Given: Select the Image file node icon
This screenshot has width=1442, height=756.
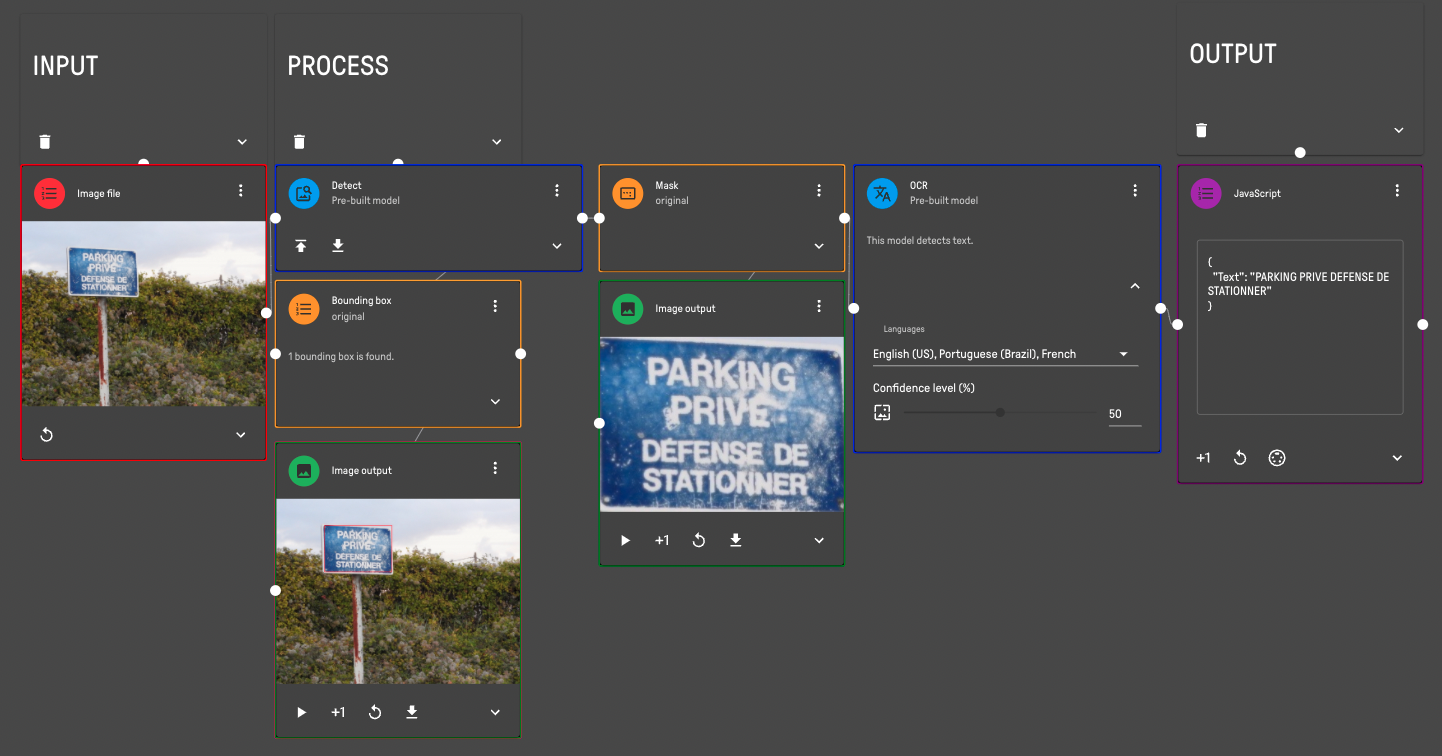Looking at the screenshot, I should pyautogui.click(x=49, y=193).
